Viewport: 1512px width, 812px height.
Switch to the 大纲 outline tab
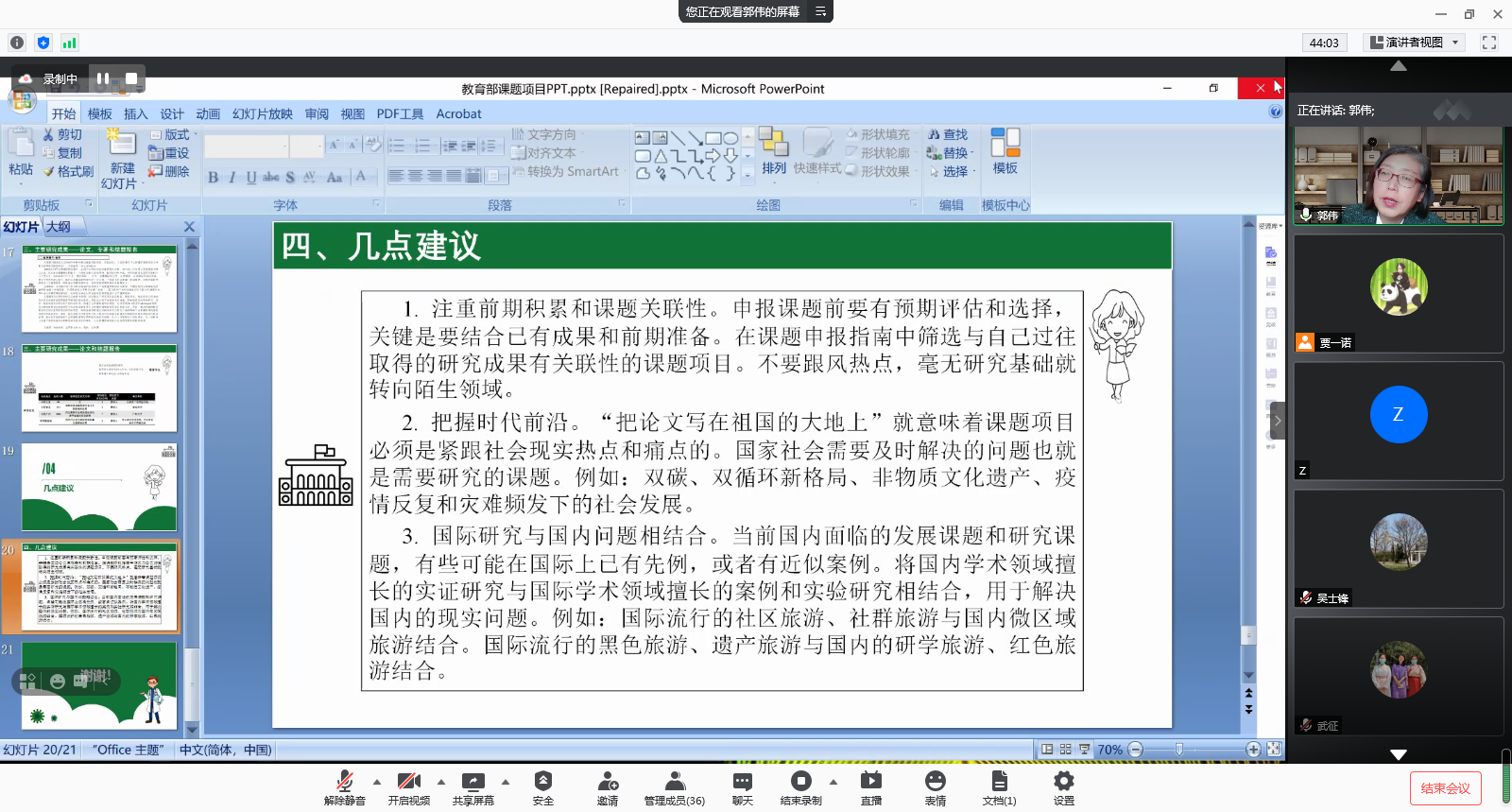(x=59, y=227)
